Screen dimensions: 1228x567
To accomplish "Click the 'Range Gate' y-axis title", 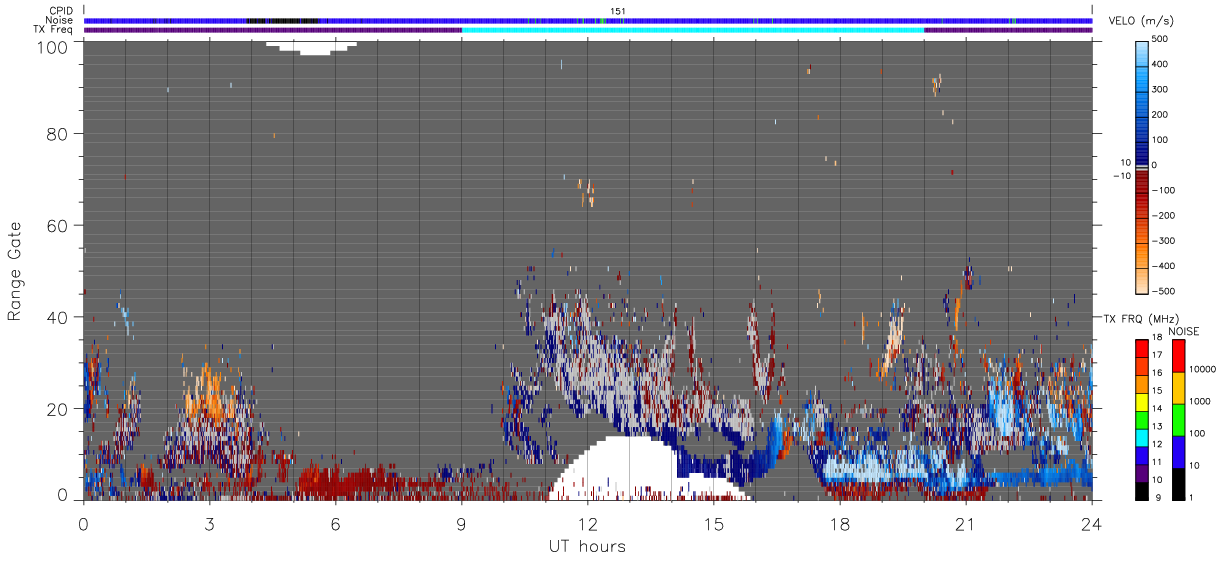I will [x=15, y=269].
